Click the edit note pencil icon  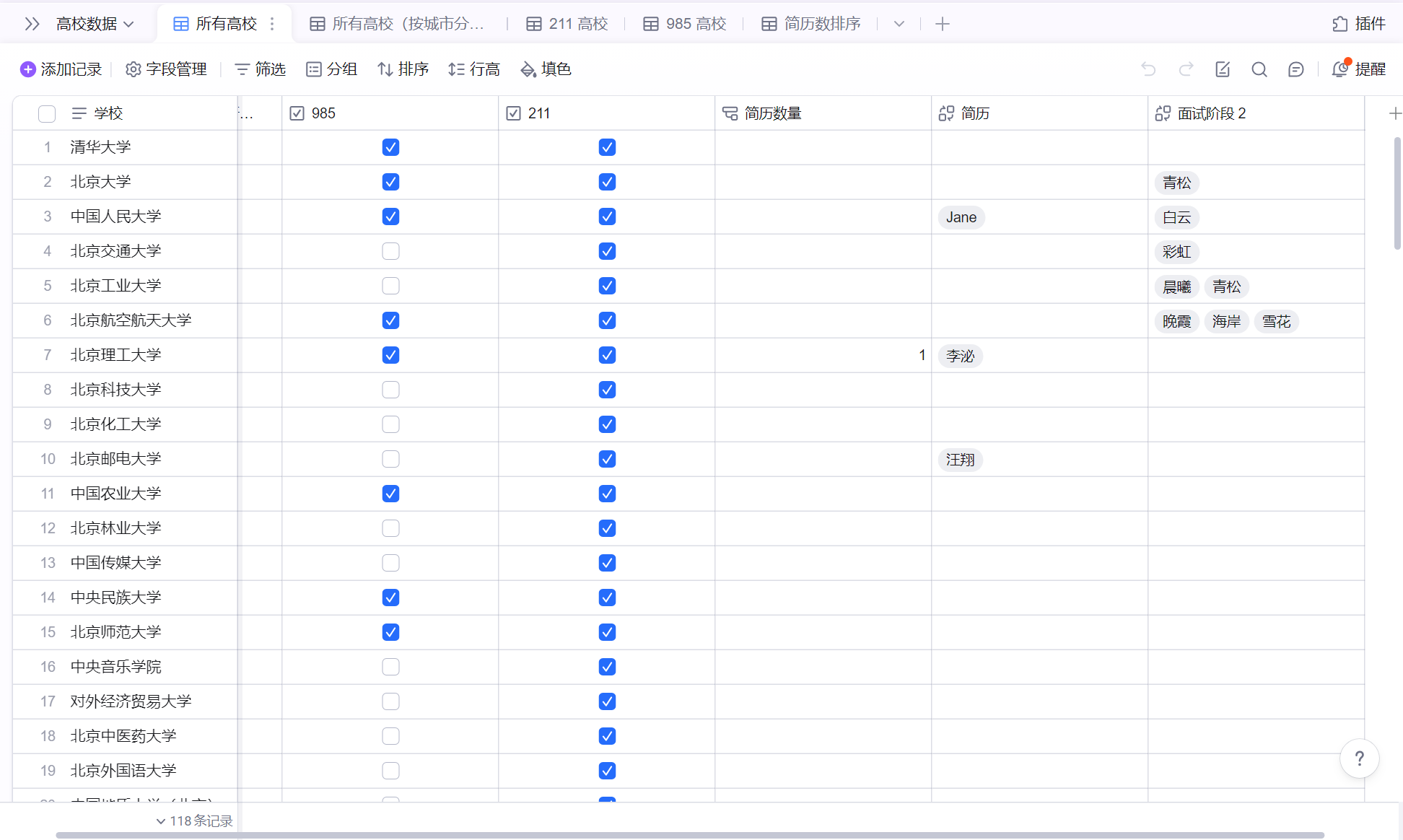1222,69
